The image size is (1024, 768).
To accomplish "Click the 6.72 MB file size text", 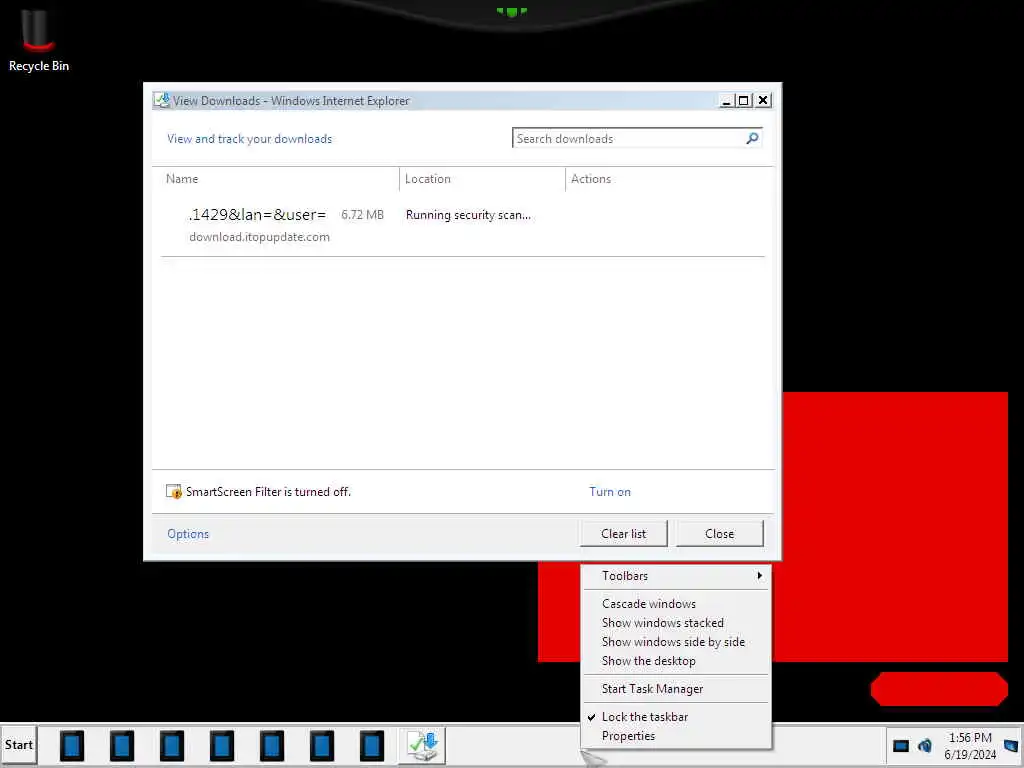I will click(362, 215).
